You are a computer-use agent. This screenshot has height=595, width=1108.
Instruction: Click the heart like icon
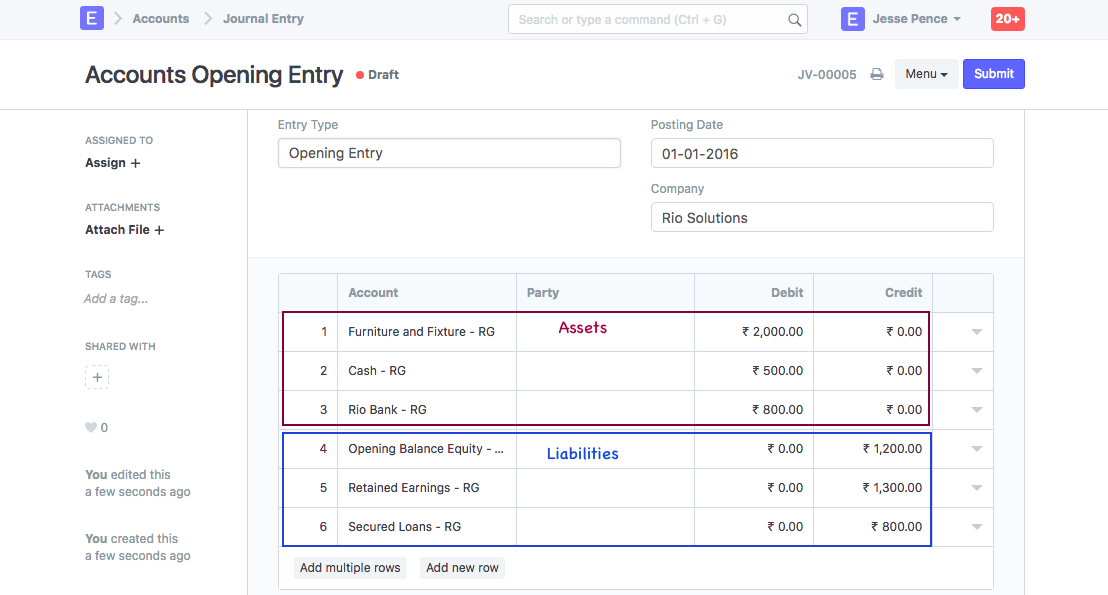[x=91, y=428]
